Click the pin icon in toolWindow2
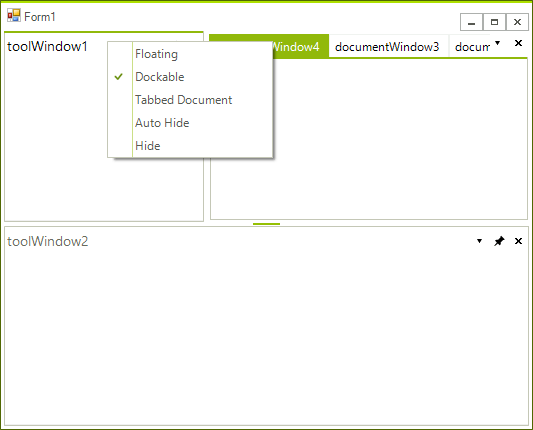 tap(499, 241)
